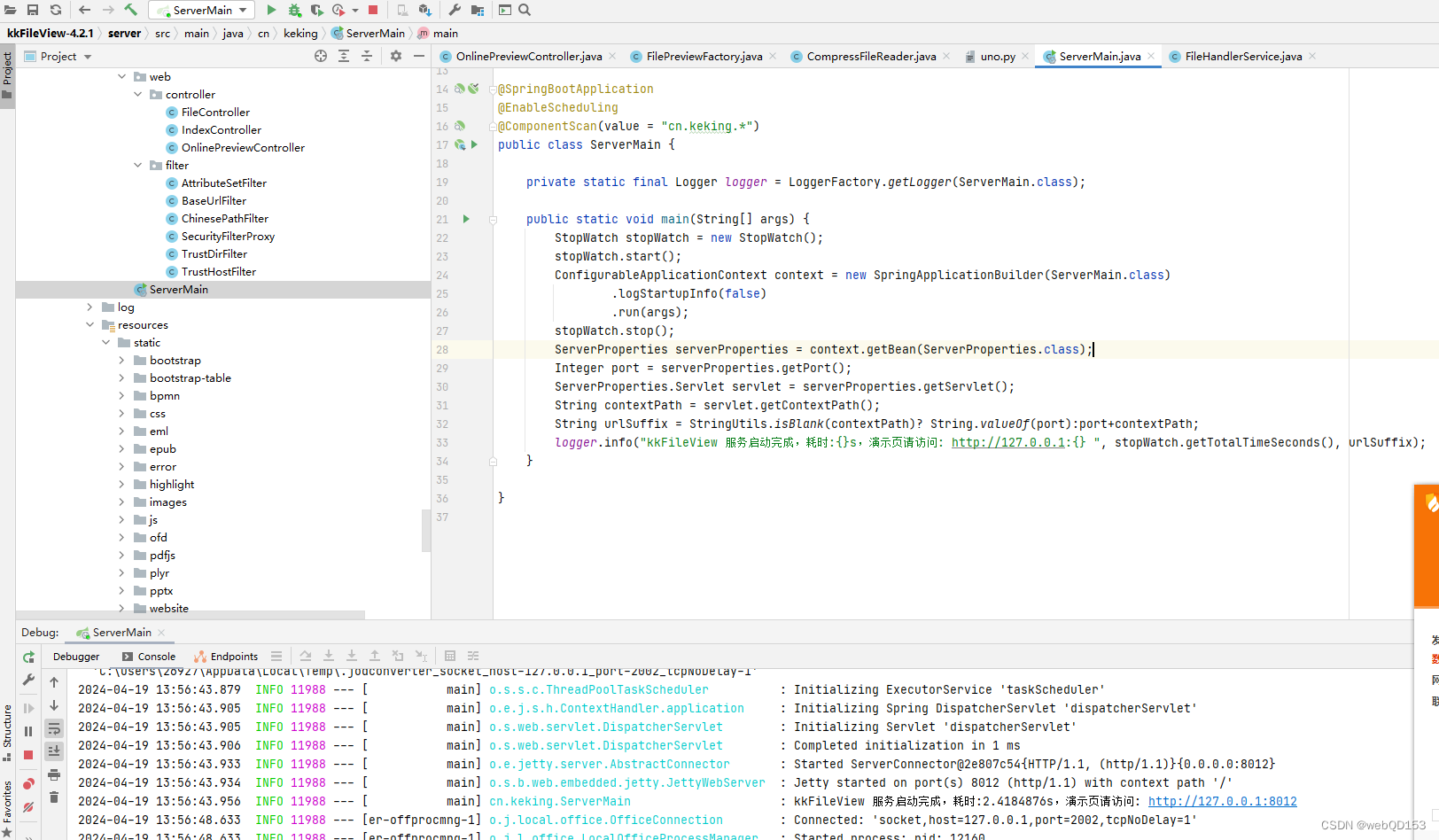1439x840 pixels.
Task: Open the http://127.0.0.1:8012 console link
Action: tap(1222, 801)
